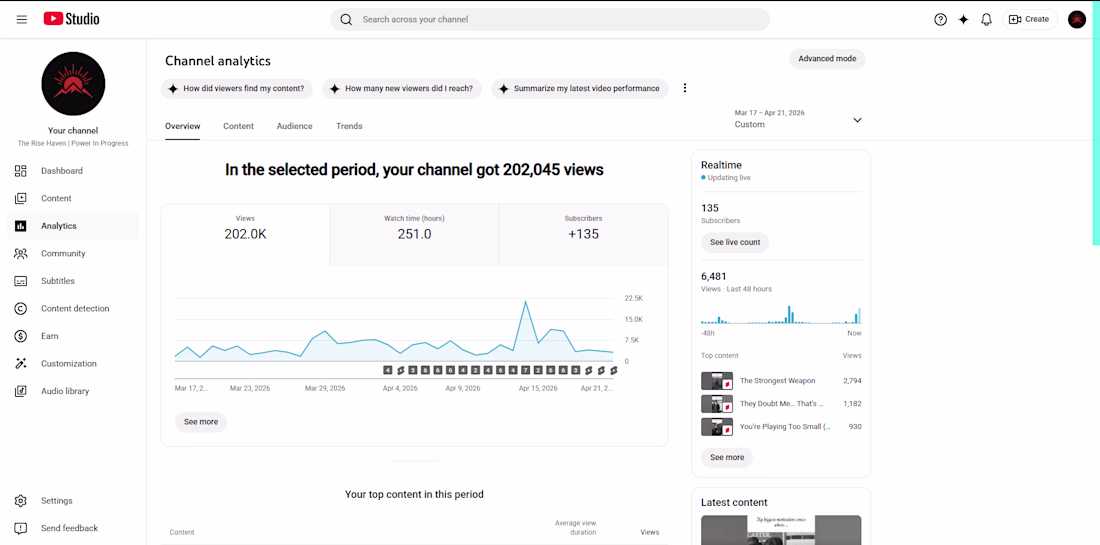This screenshot has height=545, width=1100.
Task: Click the '1,182' views count
Action: (x=852, y=404)
